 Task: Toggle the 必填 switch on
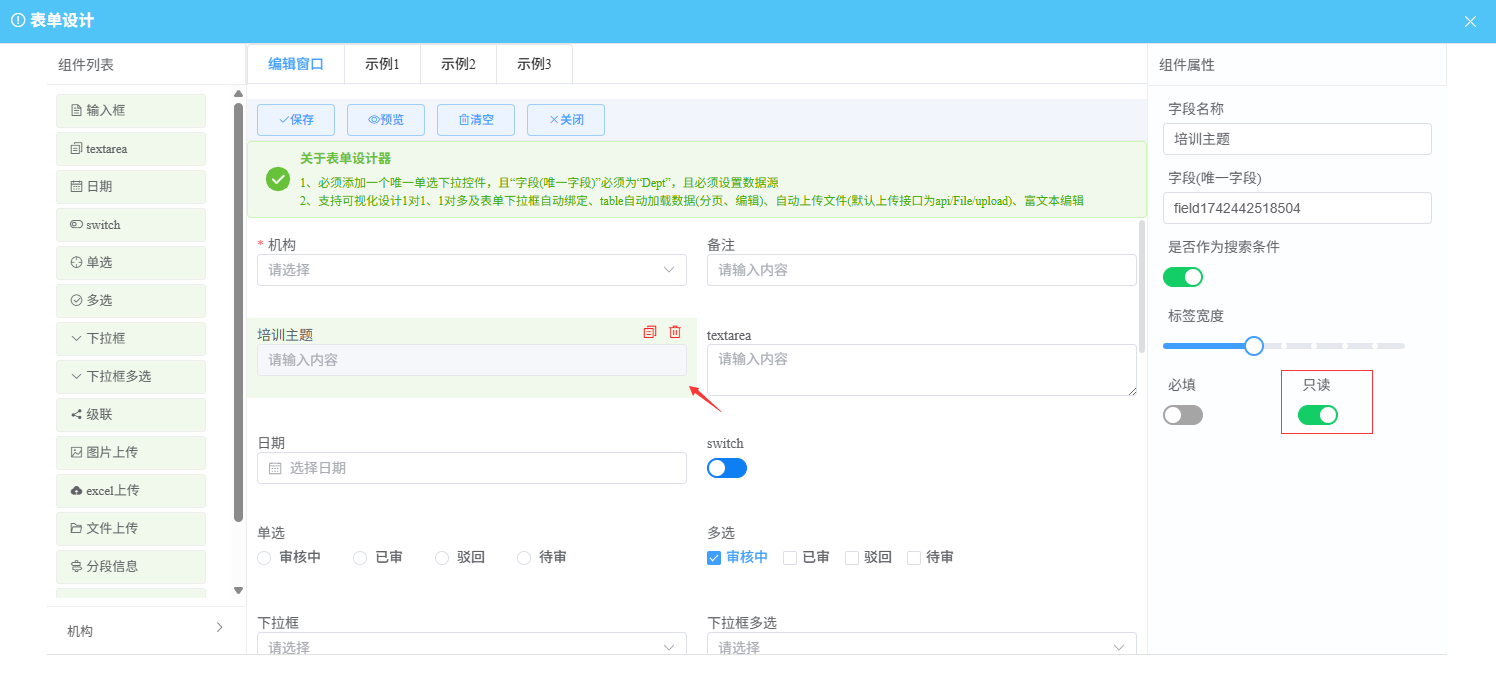[1183, 415]
